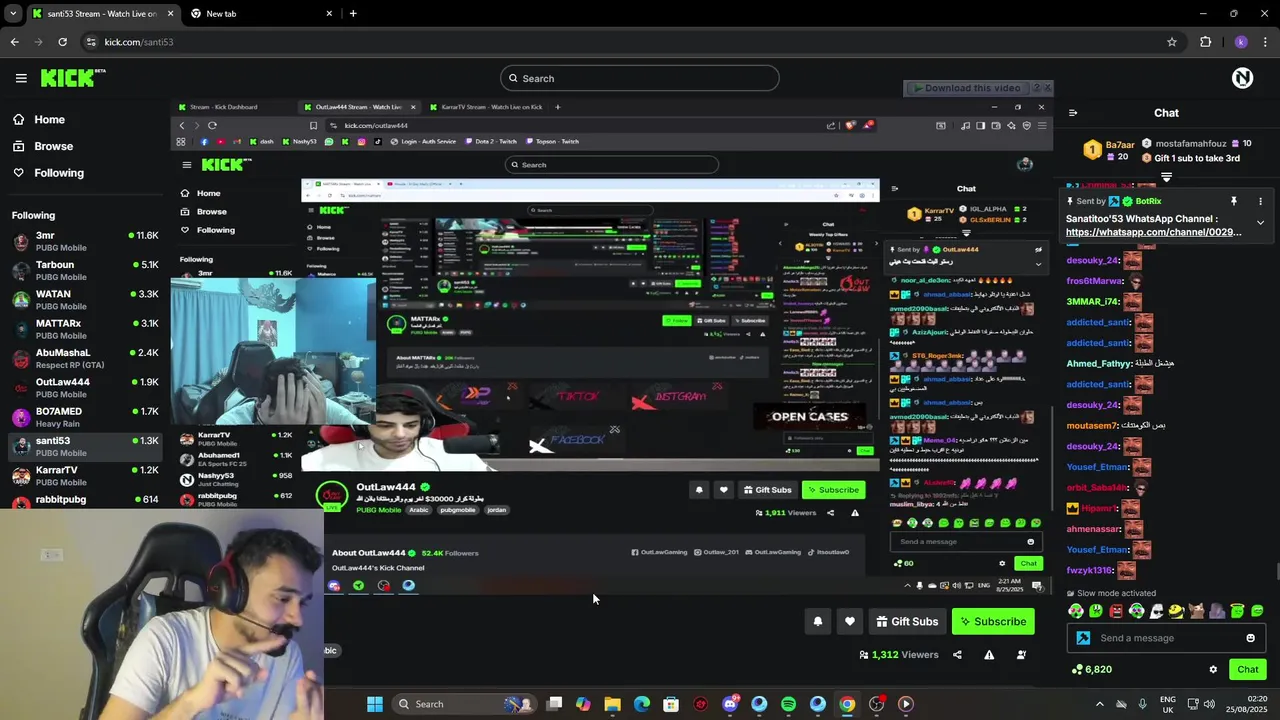Reload the page in Chrome

pyautogui.click(x=62, y=42)
